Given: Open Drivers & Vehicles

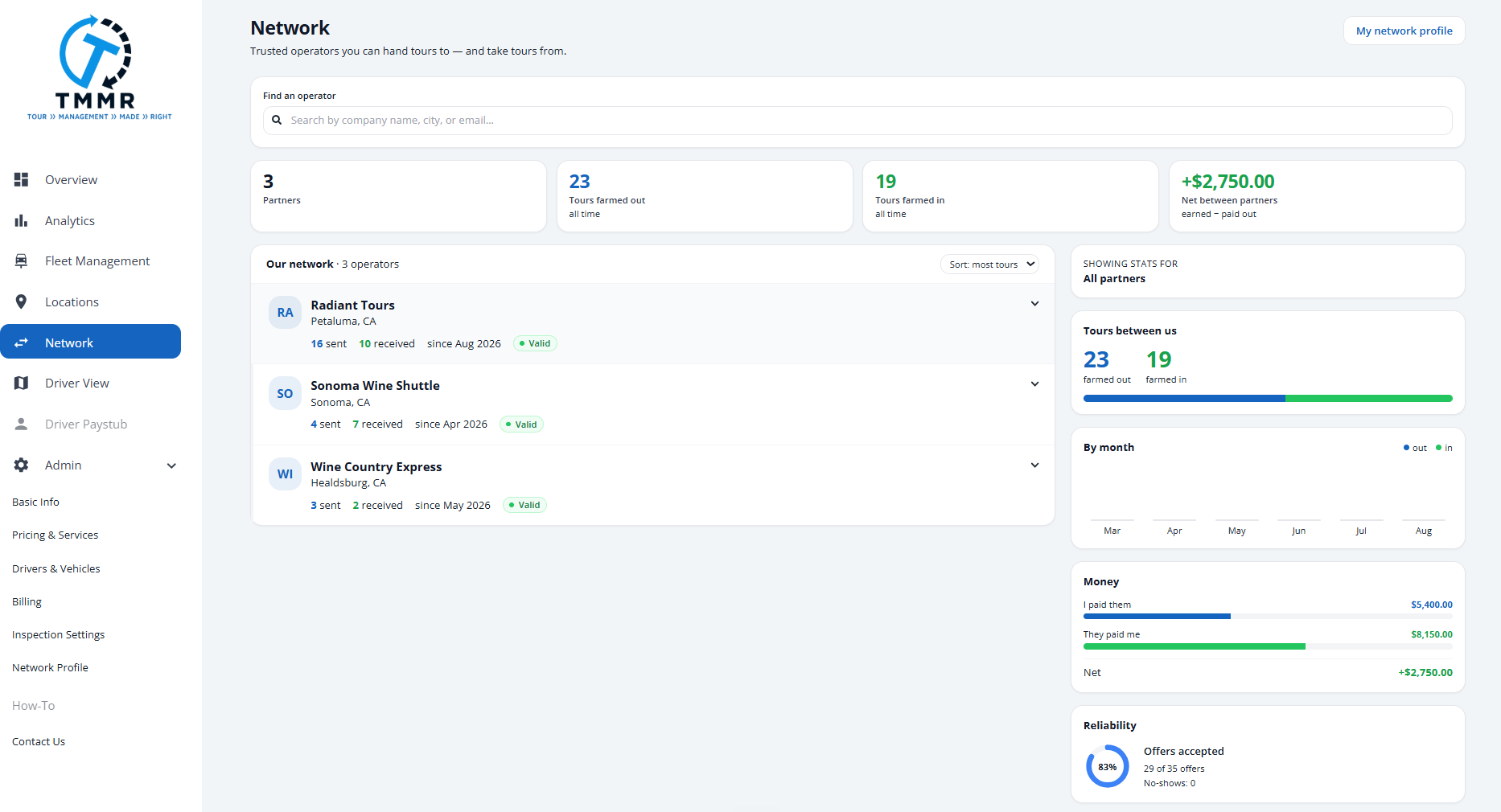Looking at the screenshot, I should (56, 568).
